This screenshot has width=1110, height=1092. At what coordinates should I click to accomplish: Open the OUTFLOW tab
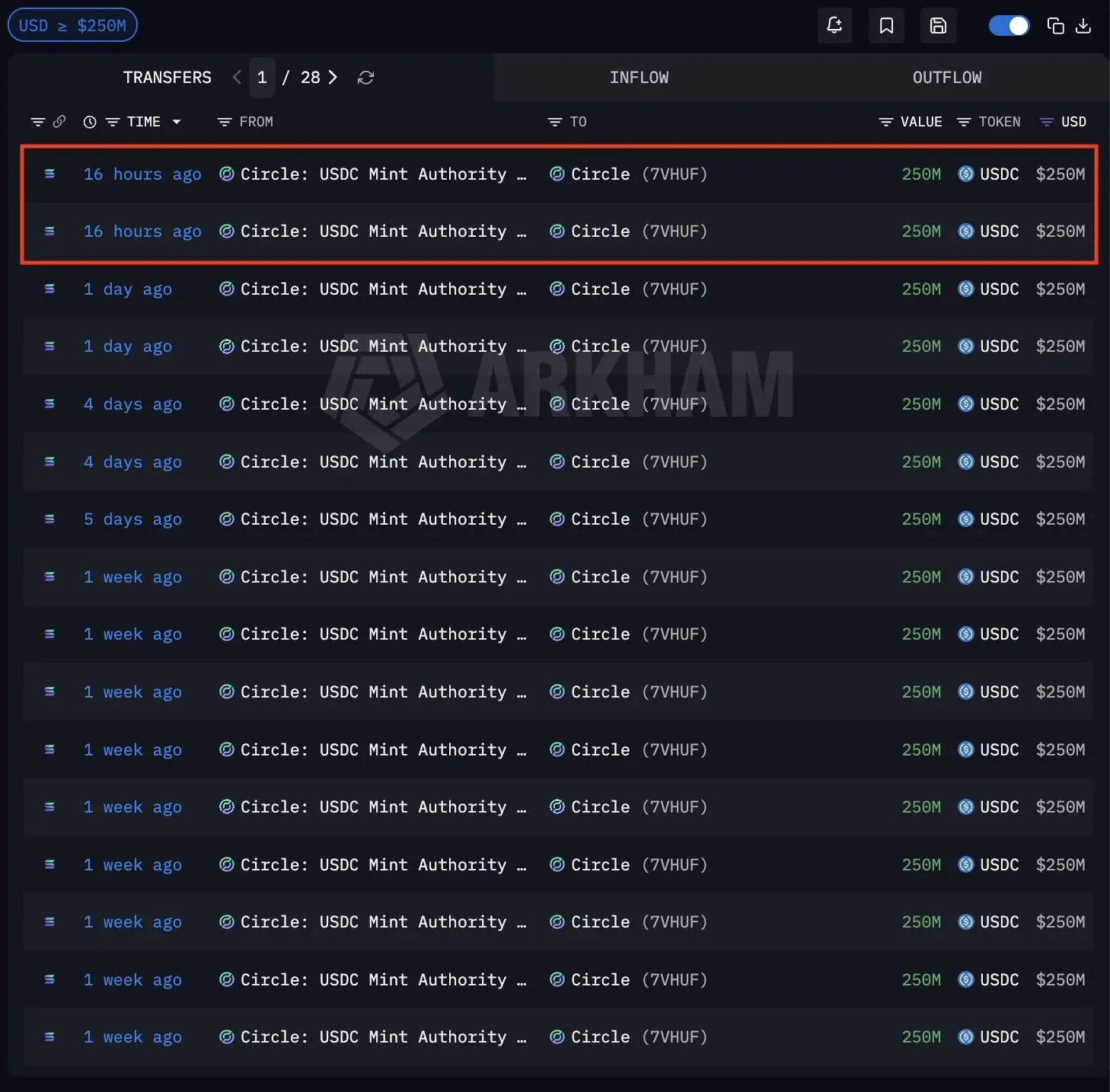(x=947, y=78)
